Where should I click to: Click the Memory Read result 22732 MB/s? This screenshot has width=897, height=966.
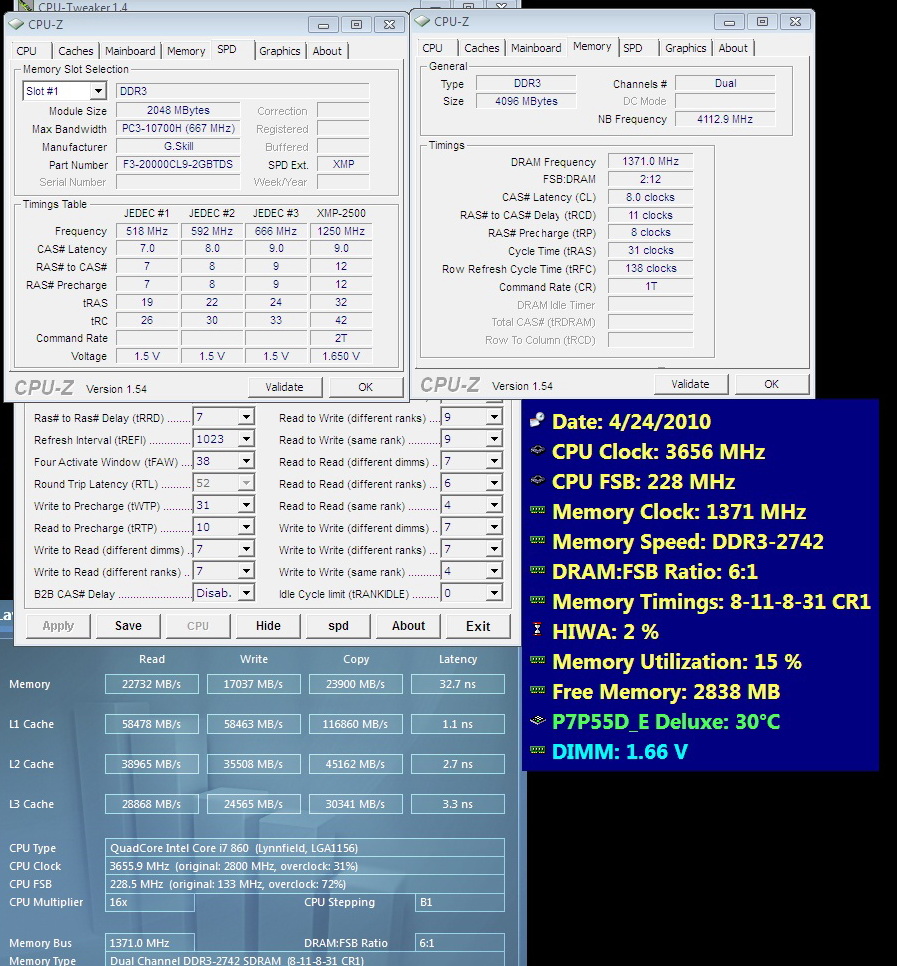(x=152, y=684)
